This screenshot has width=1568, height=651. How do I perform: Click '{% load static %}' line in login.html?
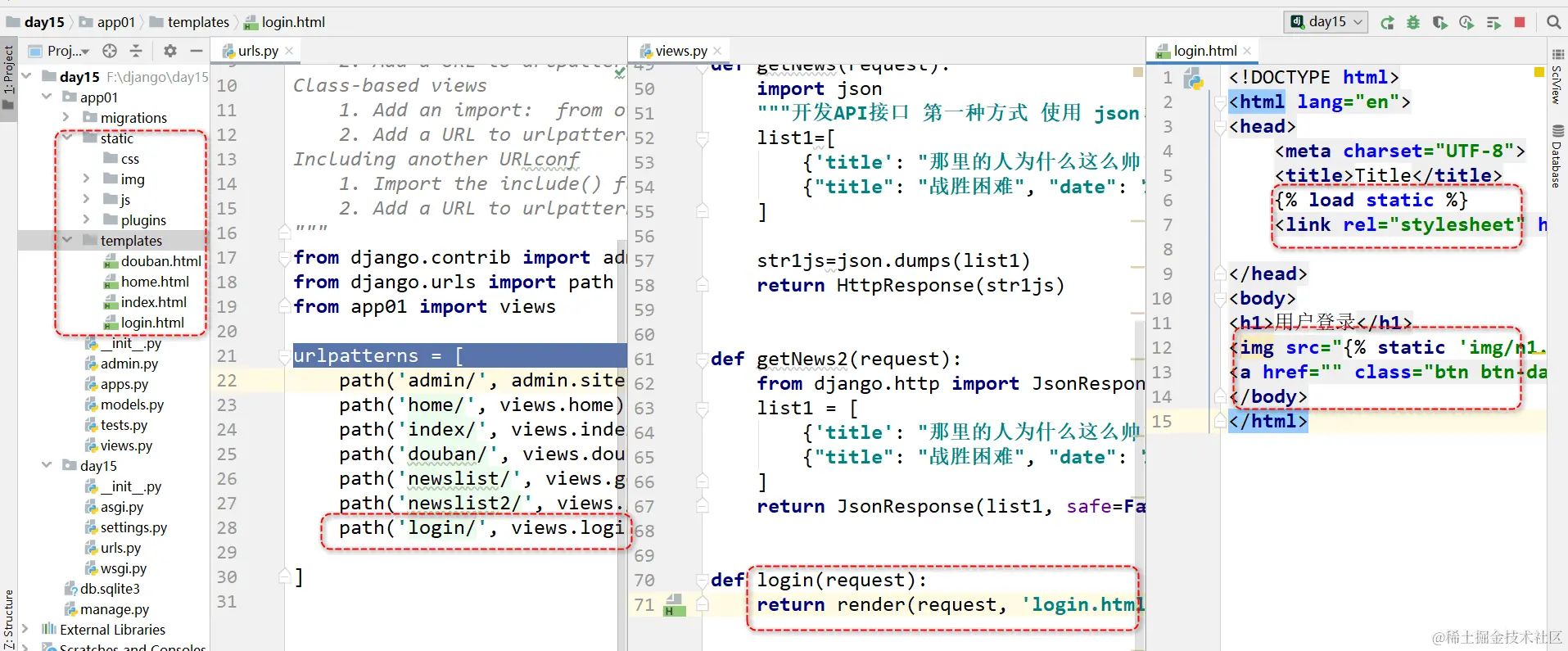tap(1371, 201)
